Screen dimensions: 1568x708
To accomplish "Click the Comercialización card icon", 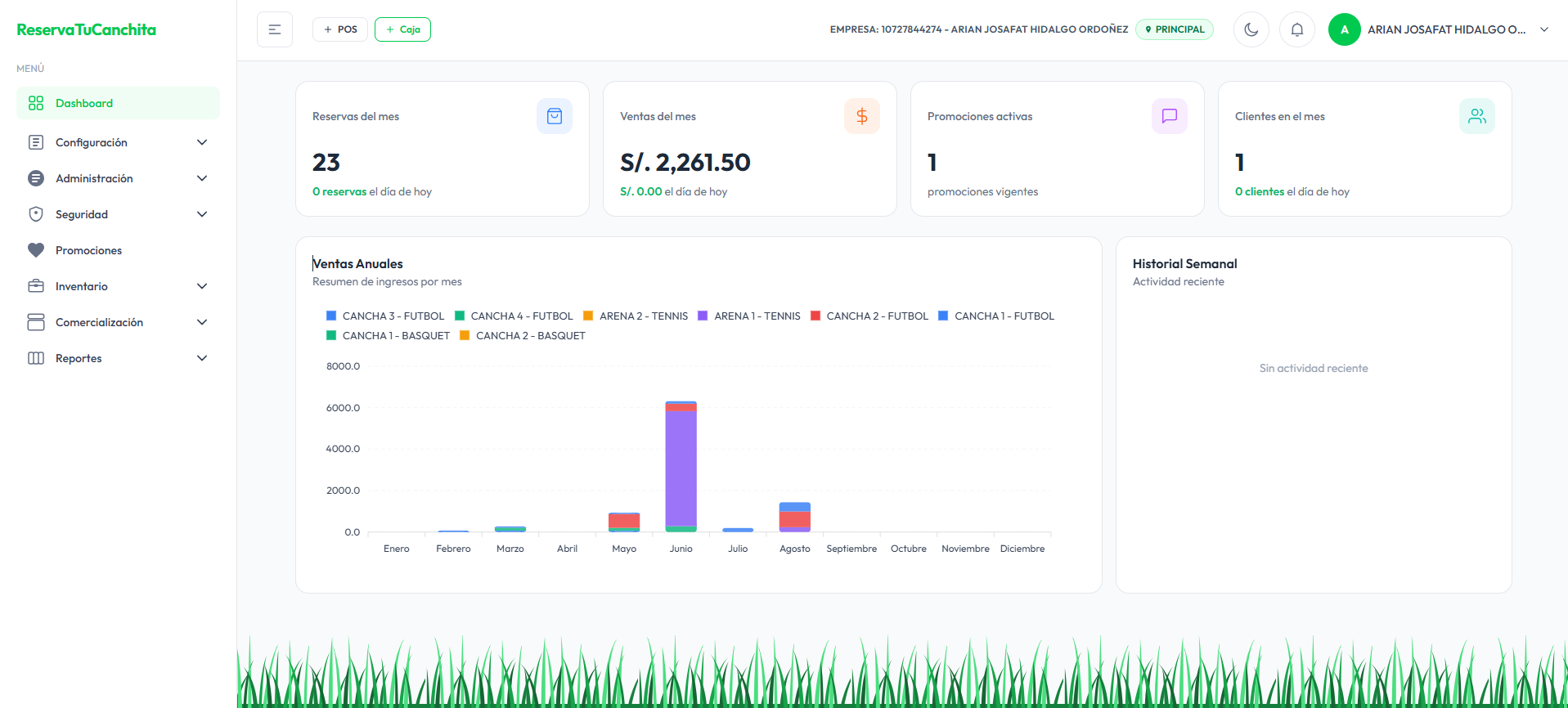I will (x=36, y=322).
